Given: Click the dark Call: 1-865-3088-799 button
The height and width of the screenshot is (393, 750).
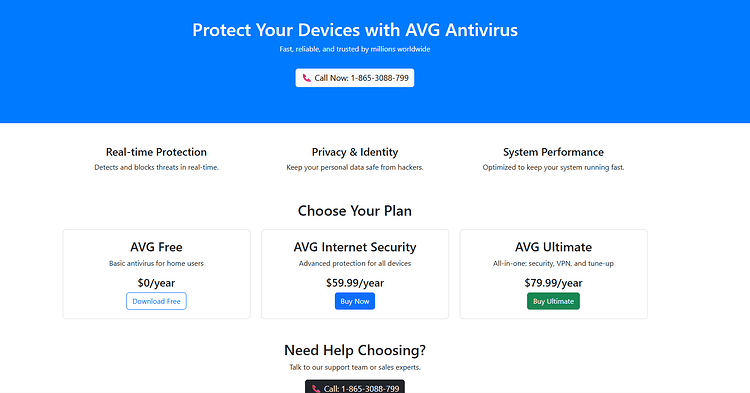Looking at the screenshot, I should 355,387.
